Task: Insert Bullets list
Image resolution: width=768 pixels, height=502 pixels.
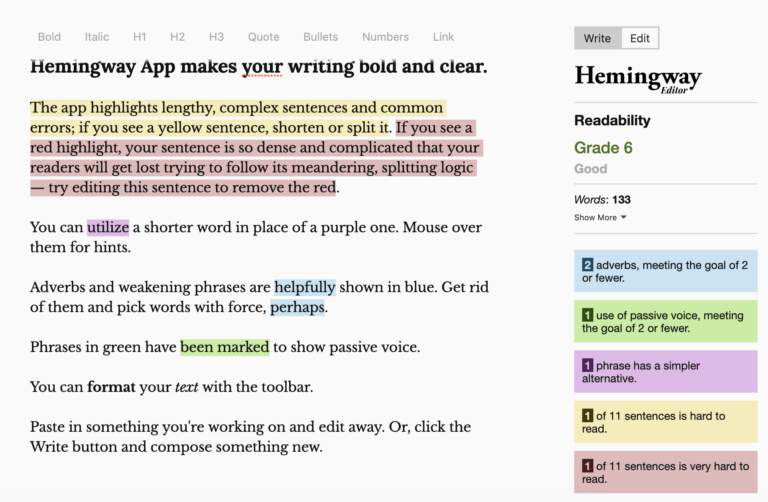Action: pyautogui.click(x=320, y=37)
